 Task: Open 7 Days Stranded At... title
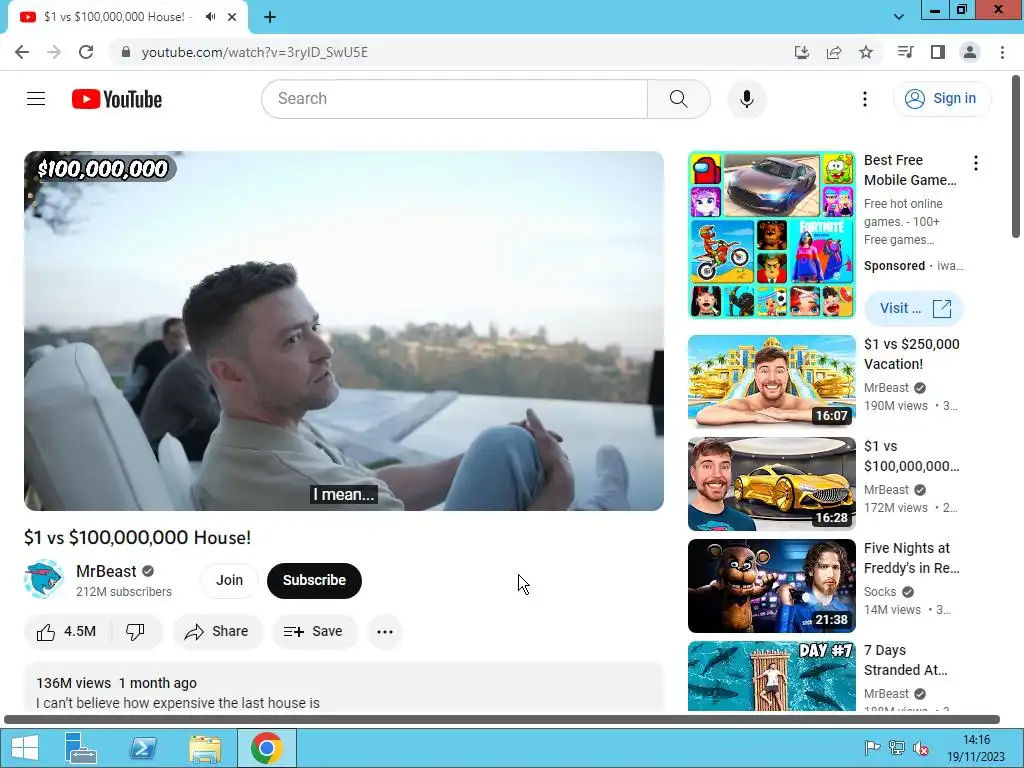906,660
